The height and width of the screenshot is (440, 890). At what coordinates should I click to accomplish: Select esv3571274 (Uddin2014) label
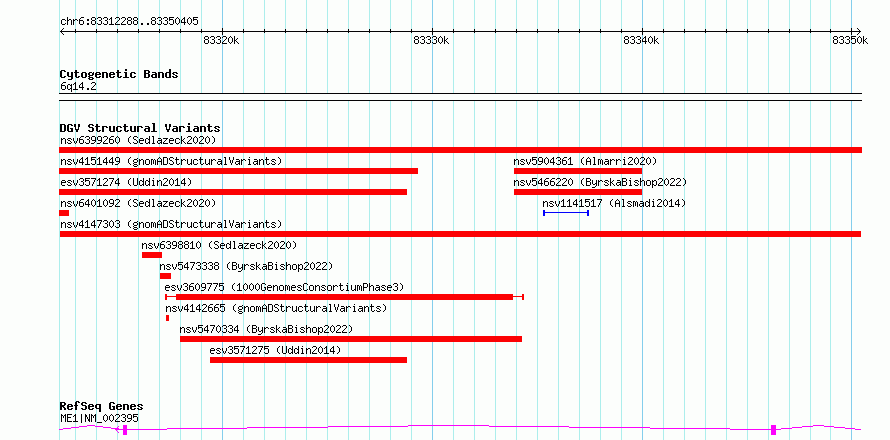pyautogui.click(x=126, y=182)
